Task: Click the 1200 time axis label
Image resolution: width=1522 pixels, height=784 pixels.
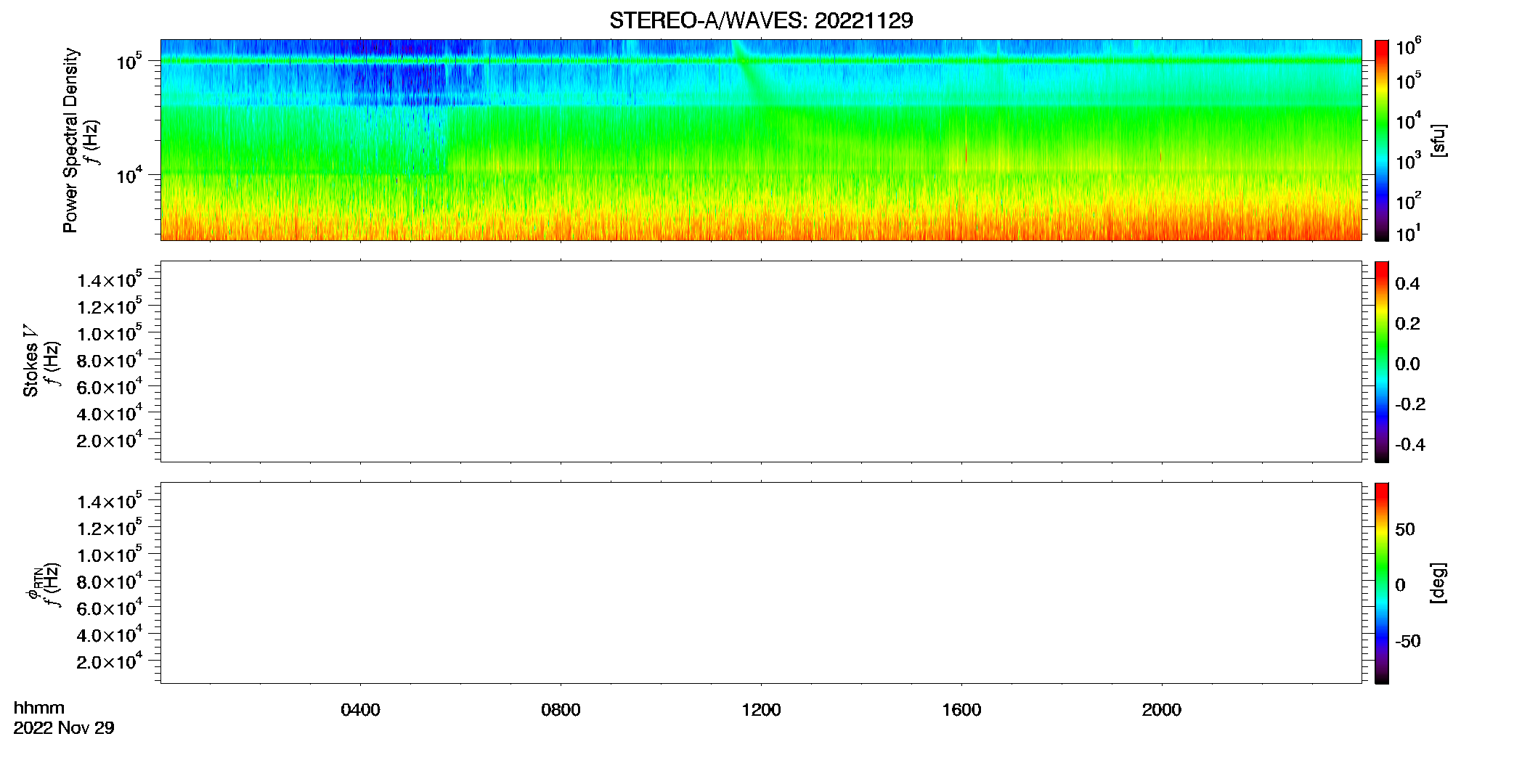Action: 761,710
